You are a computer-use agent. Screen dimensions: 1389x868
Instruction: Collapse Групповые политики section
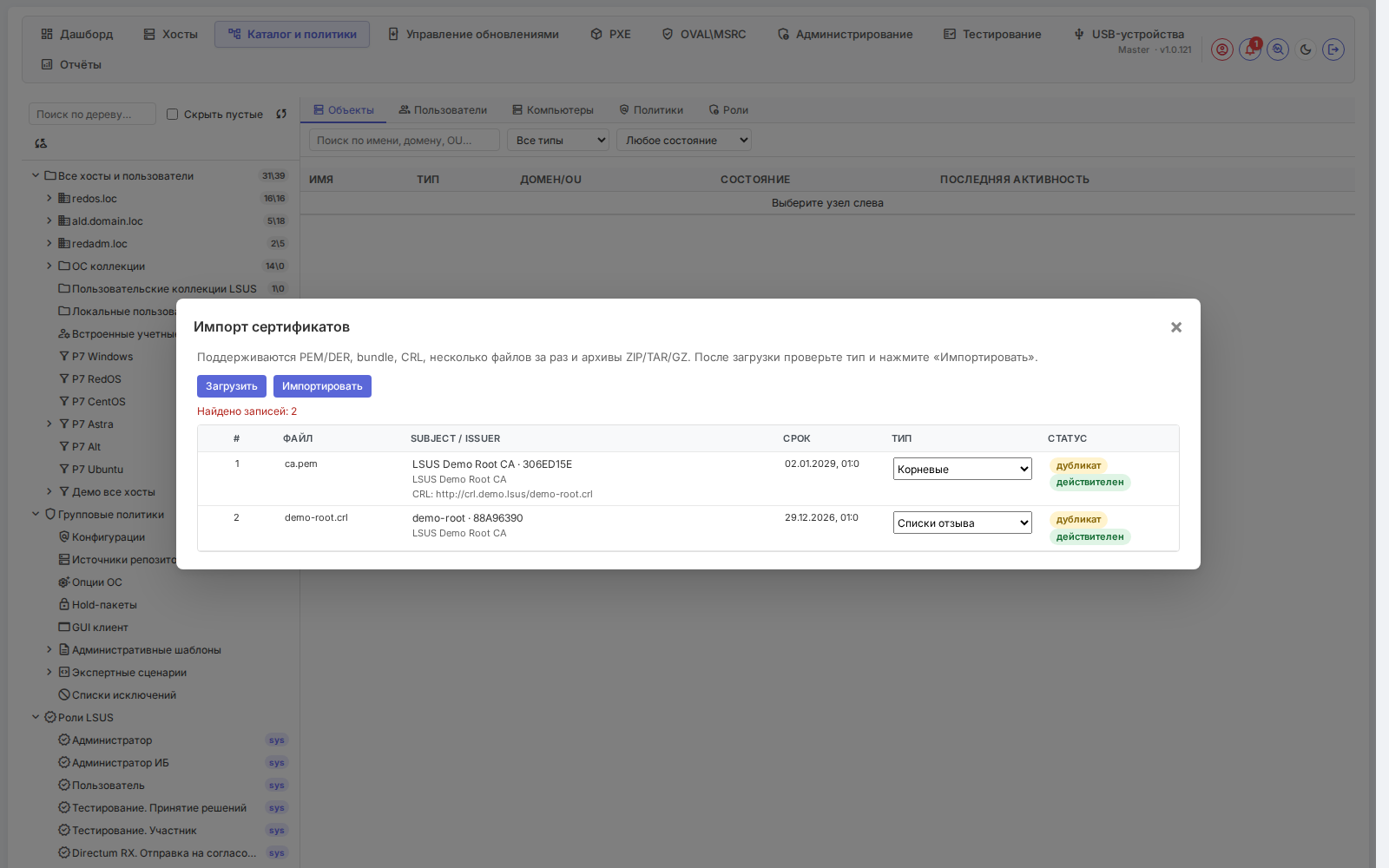pyautogui.click(x=36, y=514)
